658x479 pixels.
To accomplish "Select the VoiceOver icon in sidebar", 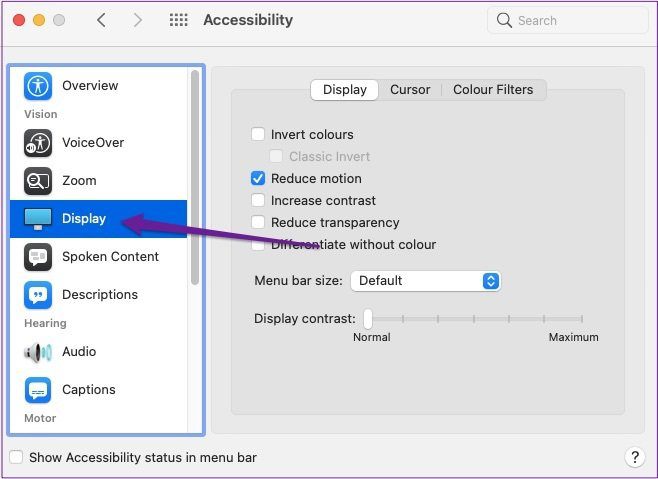I will point(38,143).
